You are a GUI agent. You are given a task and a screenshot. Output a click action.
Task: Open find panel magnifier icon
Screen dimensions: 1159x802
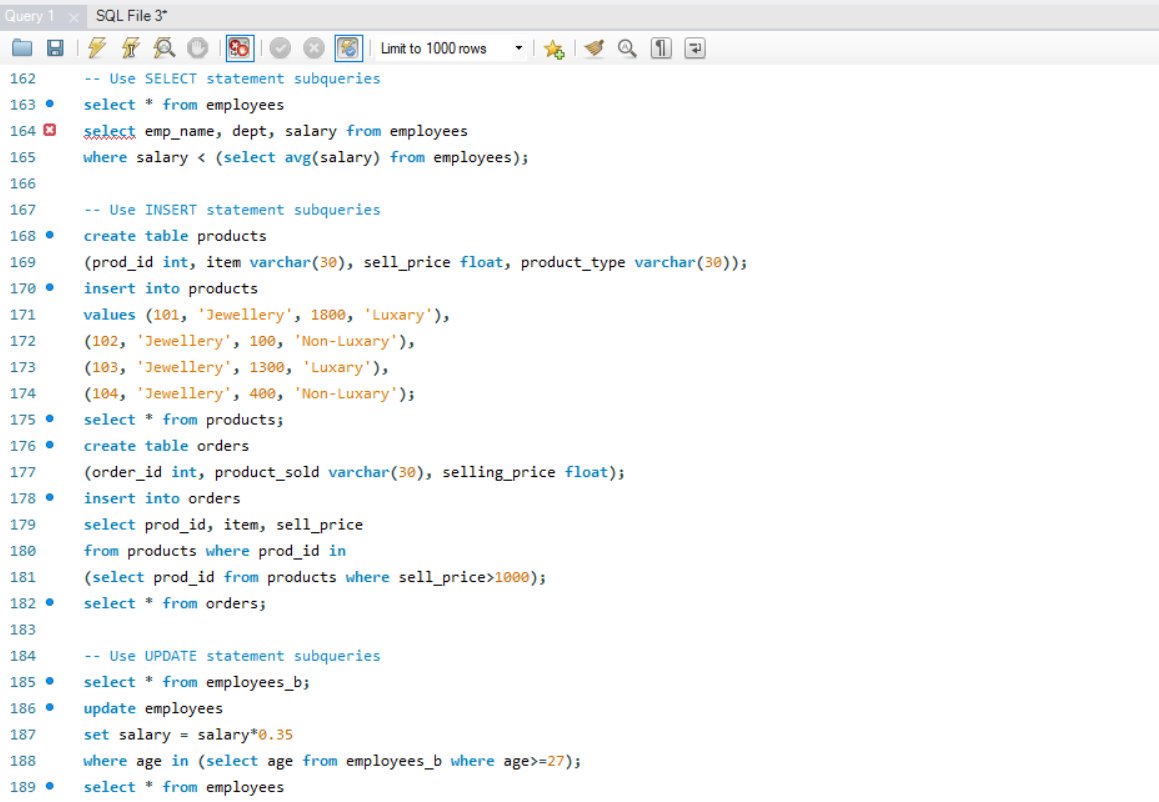[x=627, y=49]
